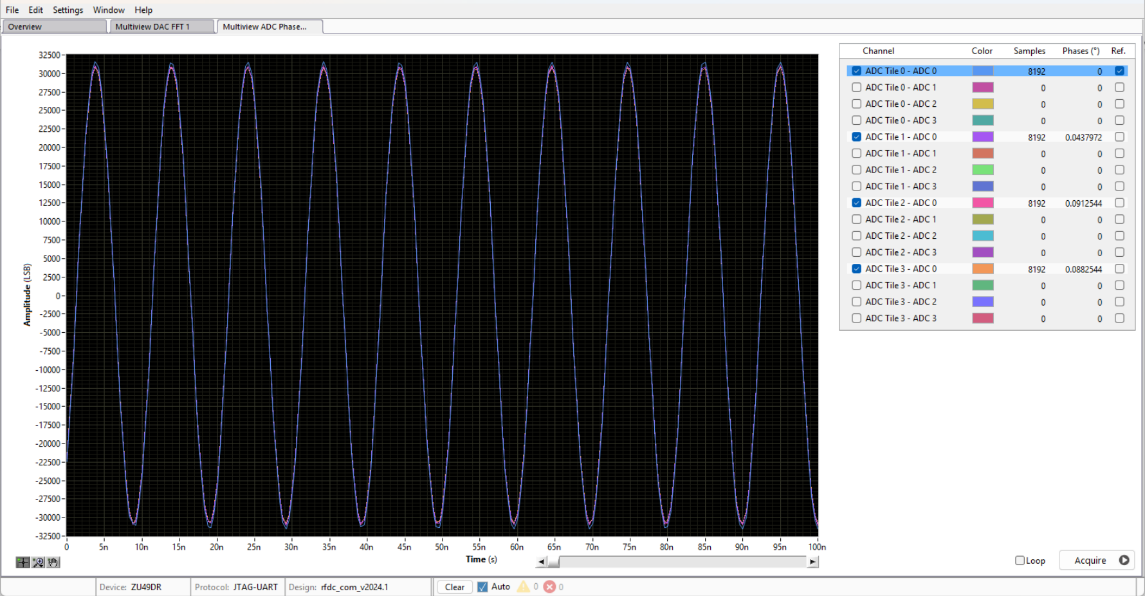Switch to the Overview tab
1145x596 pixels.
pos(55,26)
